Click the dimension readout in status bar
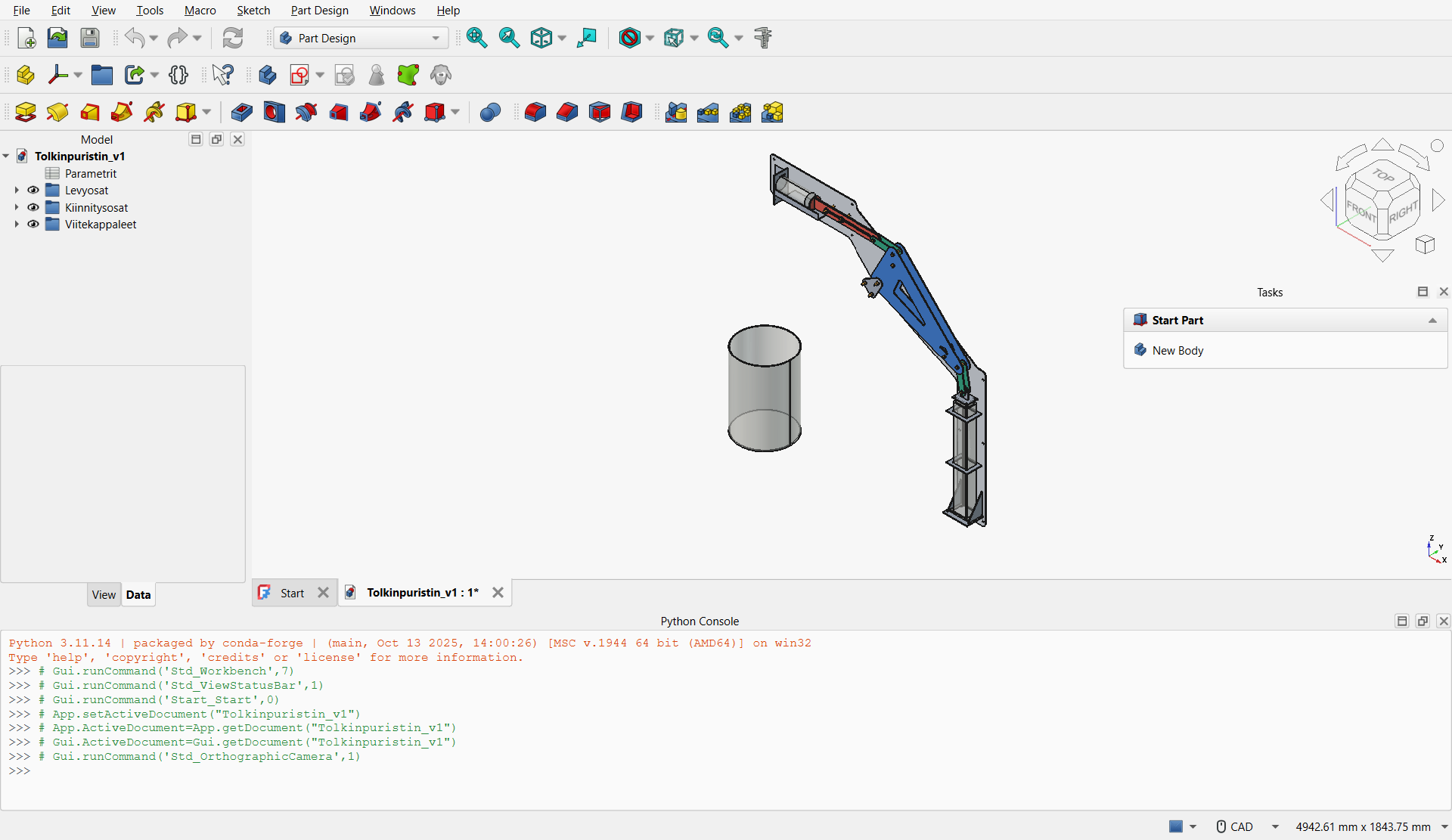Viewport: 1452px width, 840px height. (x=1363, y=827)
